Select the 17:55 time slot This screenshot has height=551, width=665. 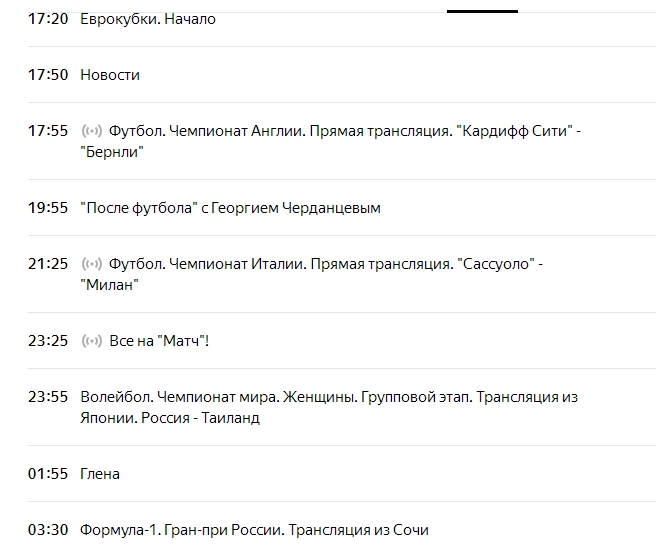coord(48,131)
